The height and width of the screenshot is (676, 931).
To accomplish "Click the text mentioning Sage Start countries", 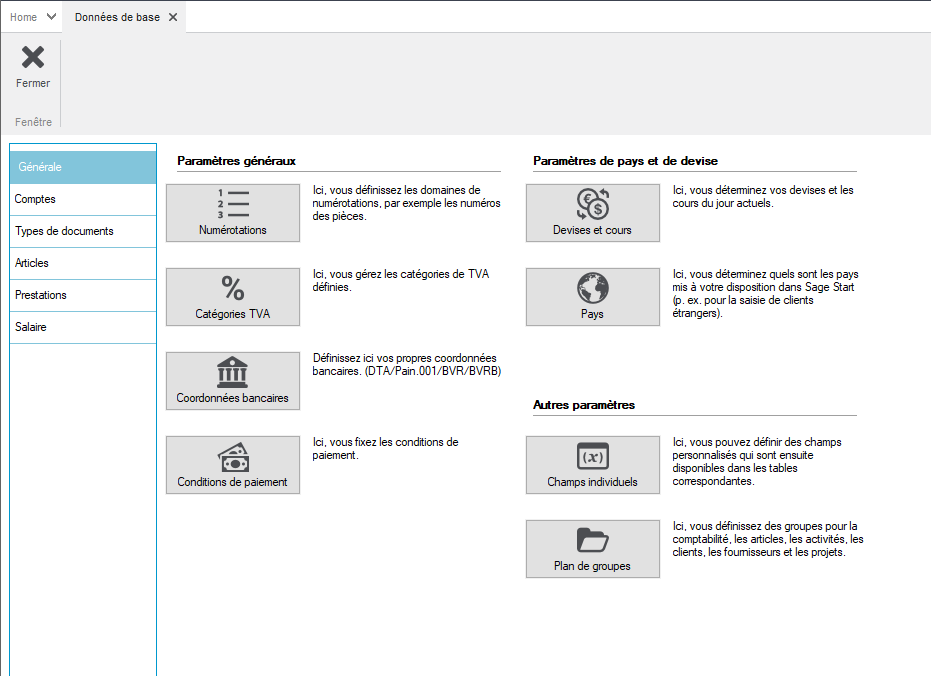I will pyautogui.click(x=765, y=293).
